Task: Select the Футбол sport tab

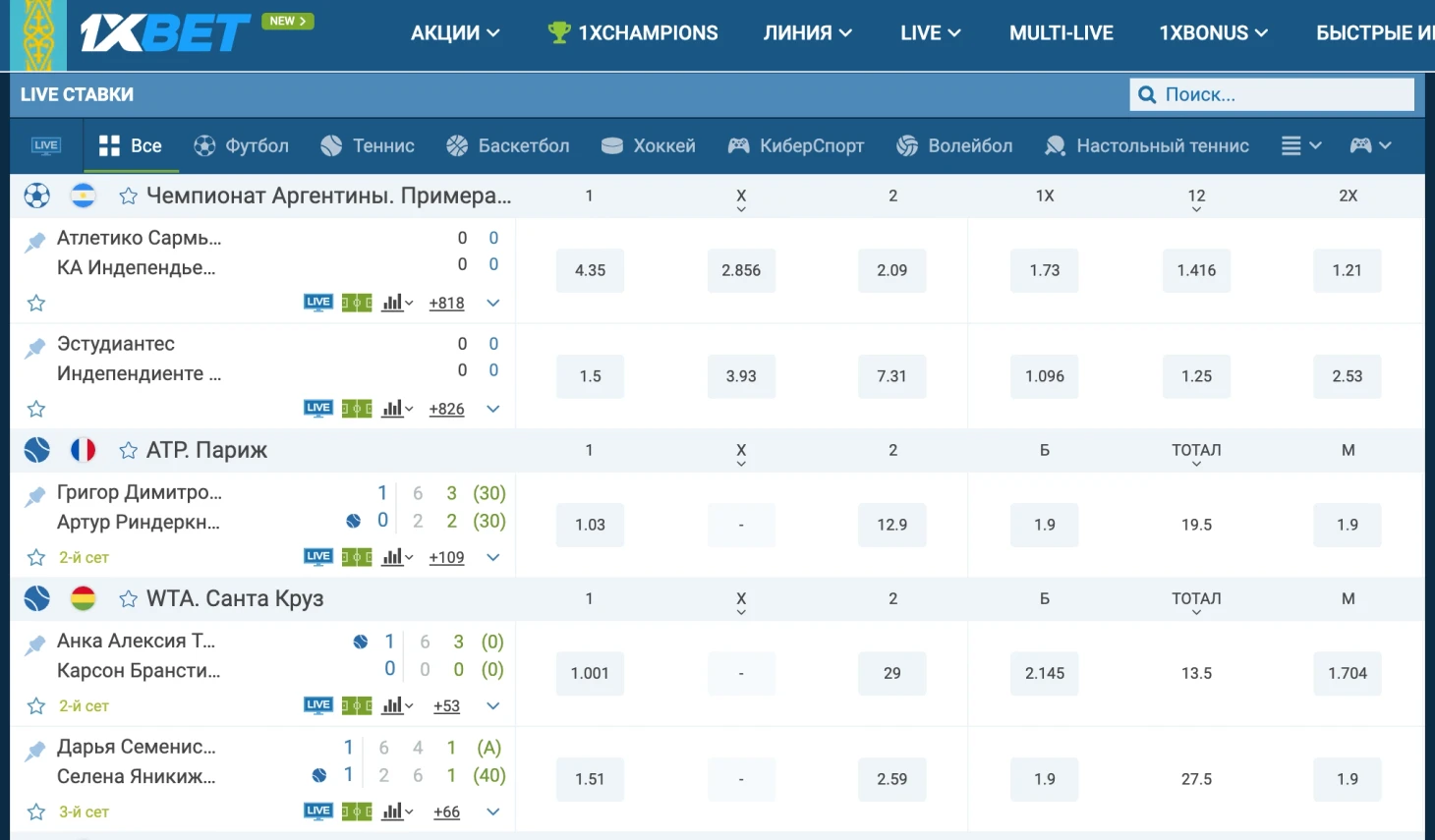Action: tap(241, 145)
